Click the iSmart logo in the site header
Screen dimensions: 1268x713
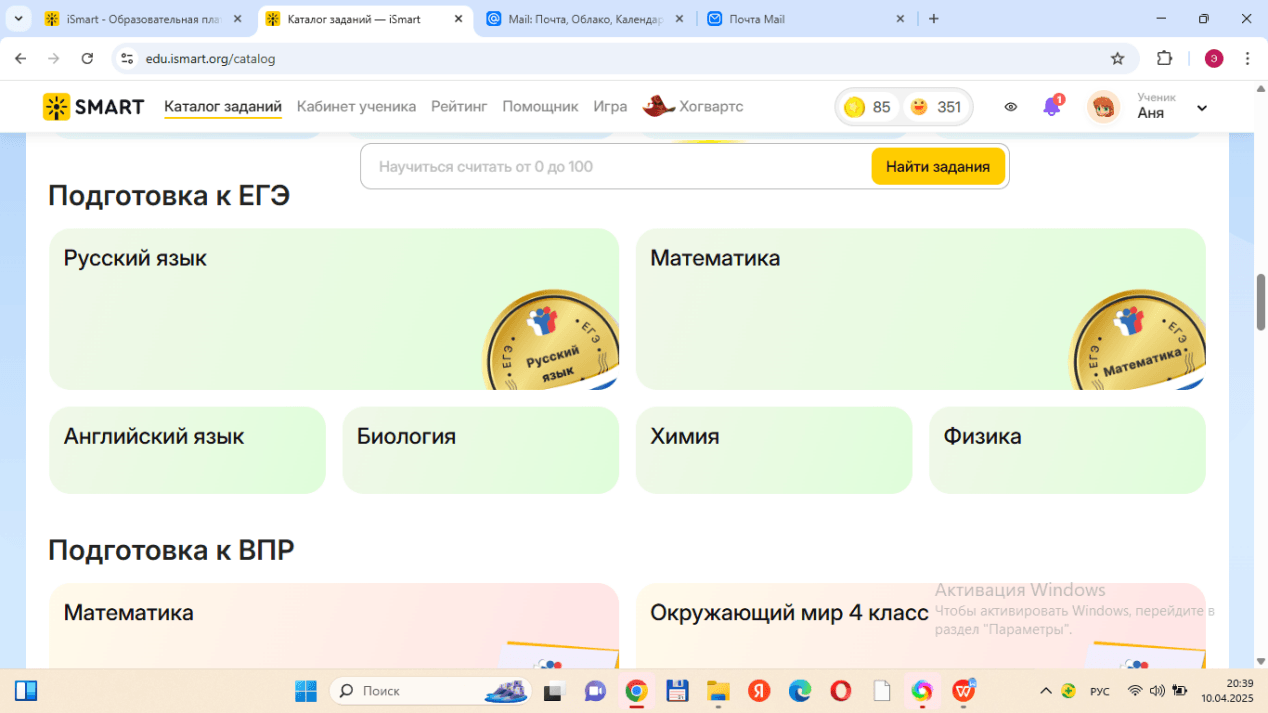[x=93, y=107]
